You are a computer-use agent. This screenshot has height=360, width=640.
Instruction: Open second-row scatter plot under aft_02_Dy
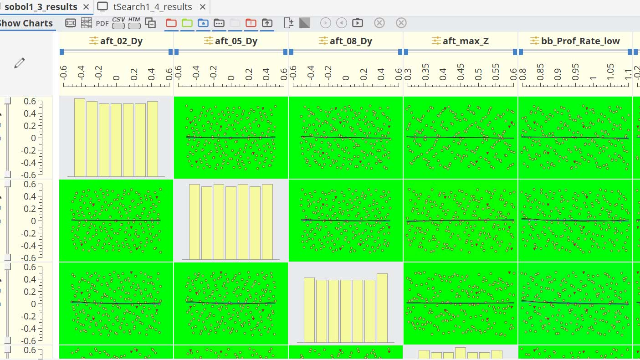(116, 220)
